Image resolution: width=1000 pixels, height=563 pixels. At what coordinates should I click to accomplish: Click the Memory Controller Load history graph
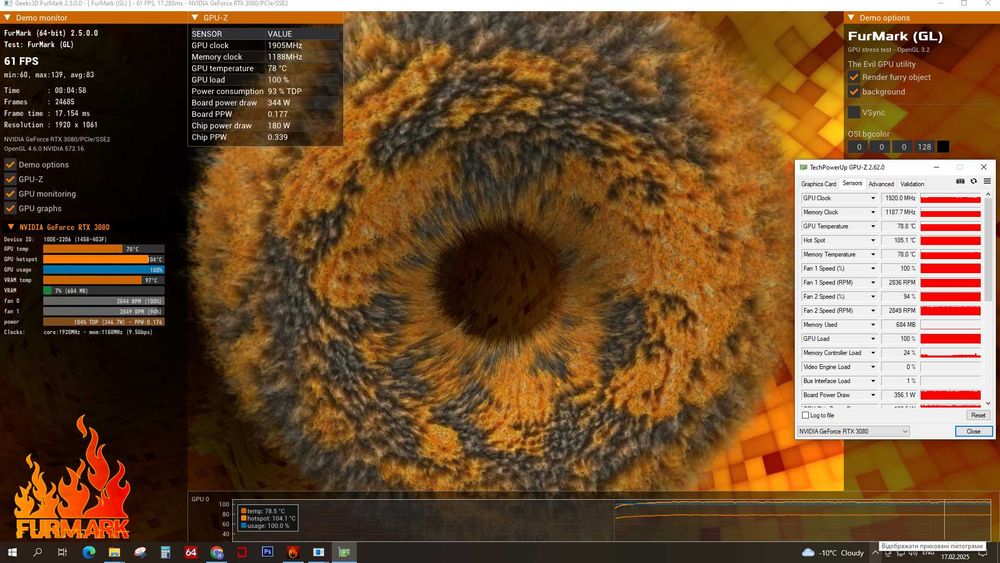950,353
